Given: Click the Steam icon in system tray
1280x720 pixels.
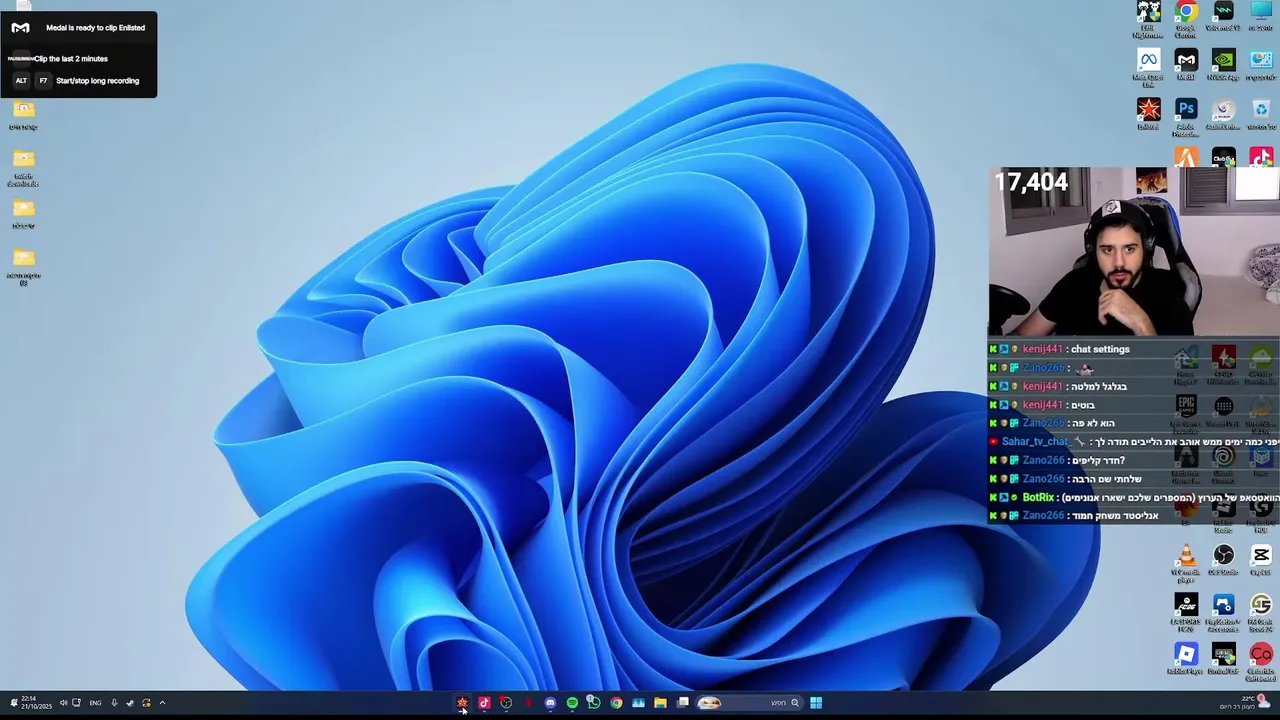Looking at the screenshot, I should click(x=129, y=703).
